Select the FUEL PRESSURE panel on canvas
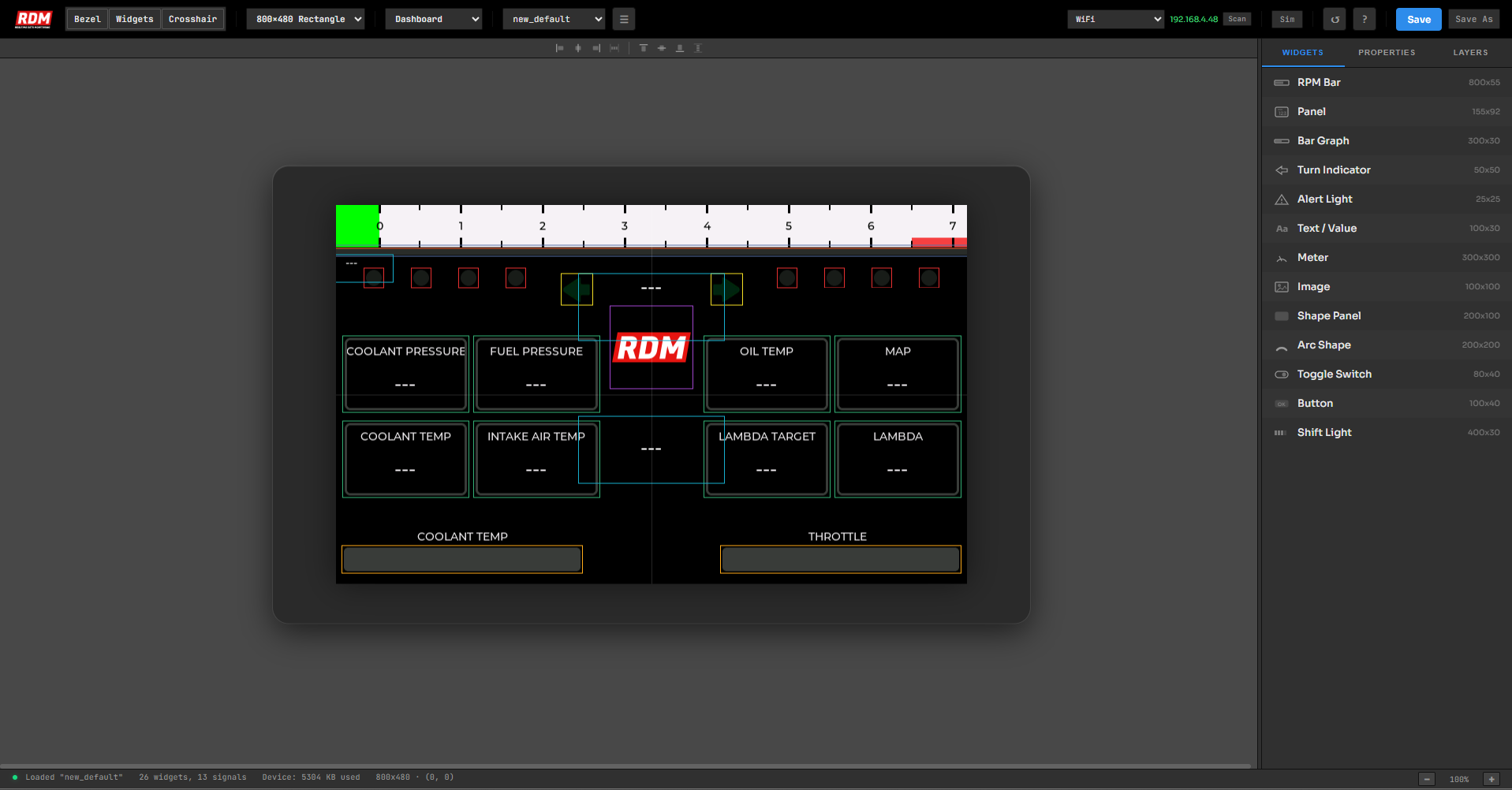1512x790 pixels. pyautogui.click(x=536, y=374)
